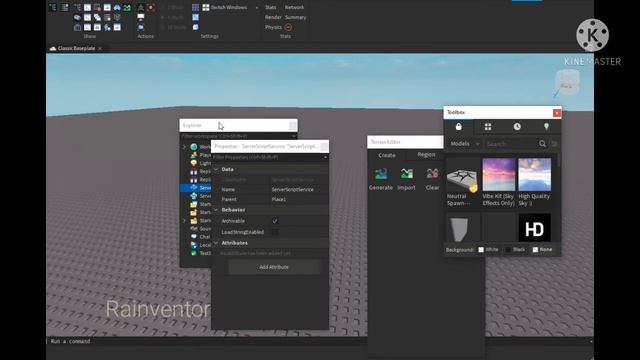Click the Physics stats item

(x=273, y=27)
